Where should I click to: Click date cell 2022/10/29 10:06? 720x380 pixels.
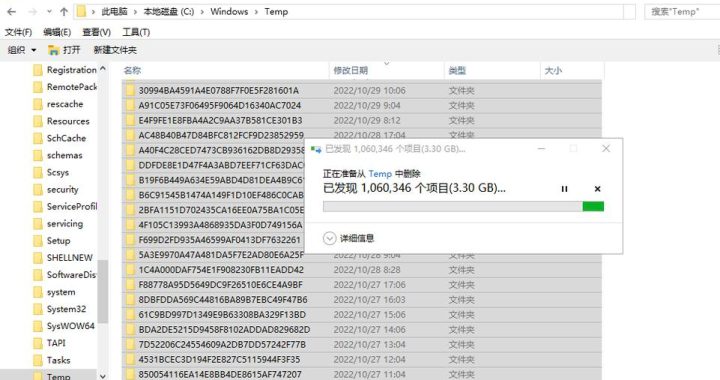click(370, 90)
